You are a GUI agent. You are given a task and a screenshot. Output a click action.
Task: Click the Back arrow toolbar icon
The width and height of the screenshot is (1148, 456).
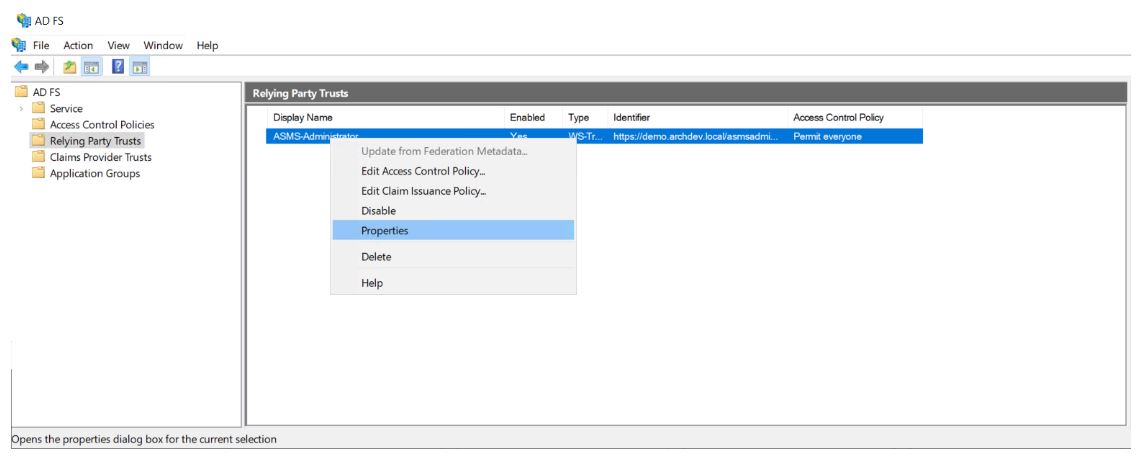19,67
